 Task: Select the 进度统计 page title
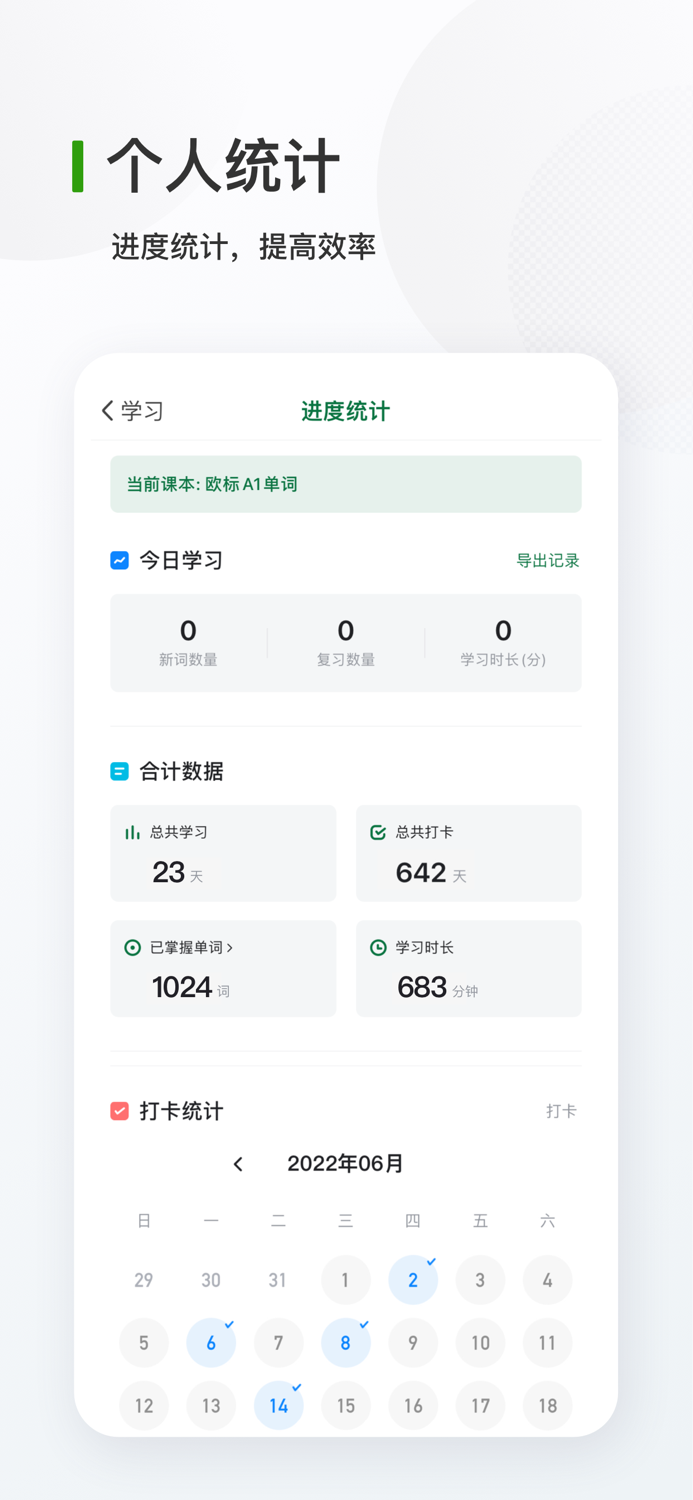click(345, 411)
